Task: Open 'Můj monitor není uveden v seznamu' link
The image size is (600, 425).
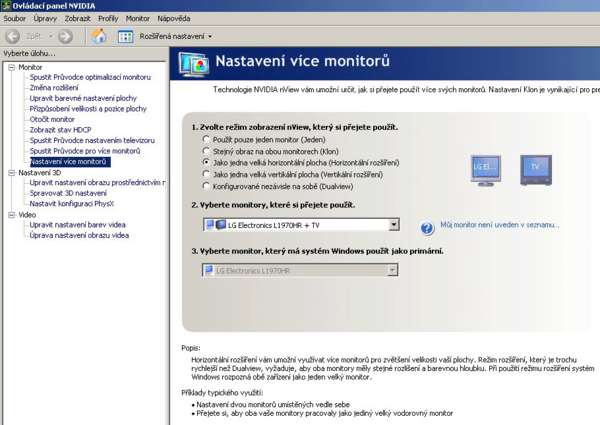Action: point(499,225)
